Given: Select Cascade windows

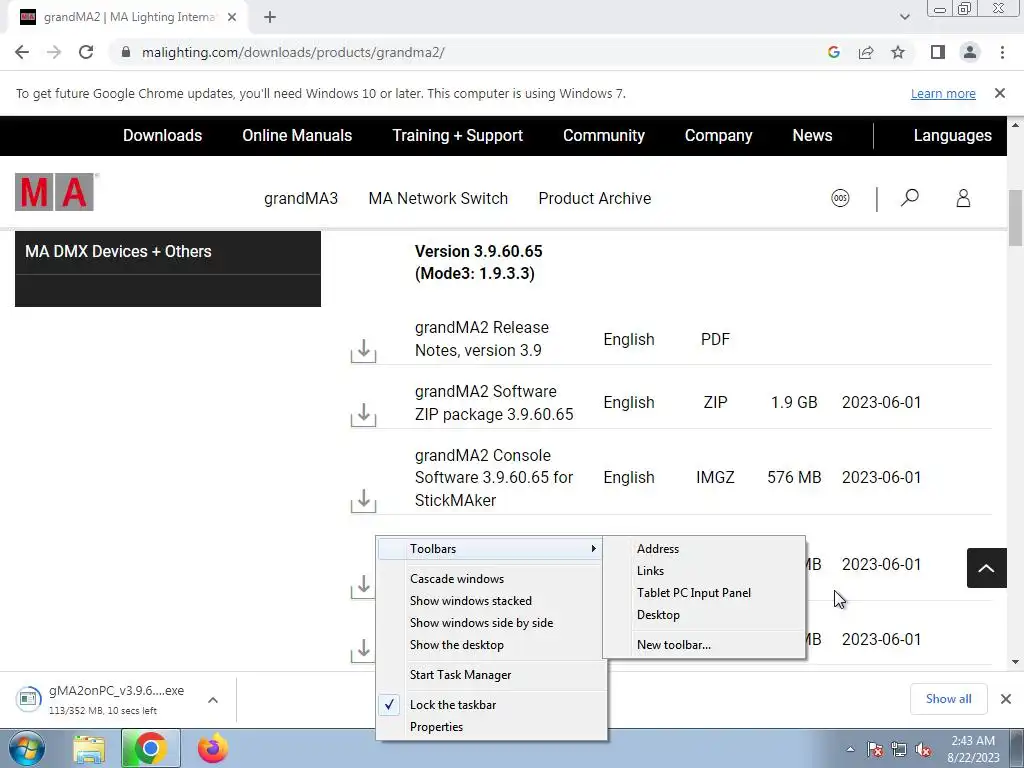Looking at the screenshot, I should click(x=492, y=579).
